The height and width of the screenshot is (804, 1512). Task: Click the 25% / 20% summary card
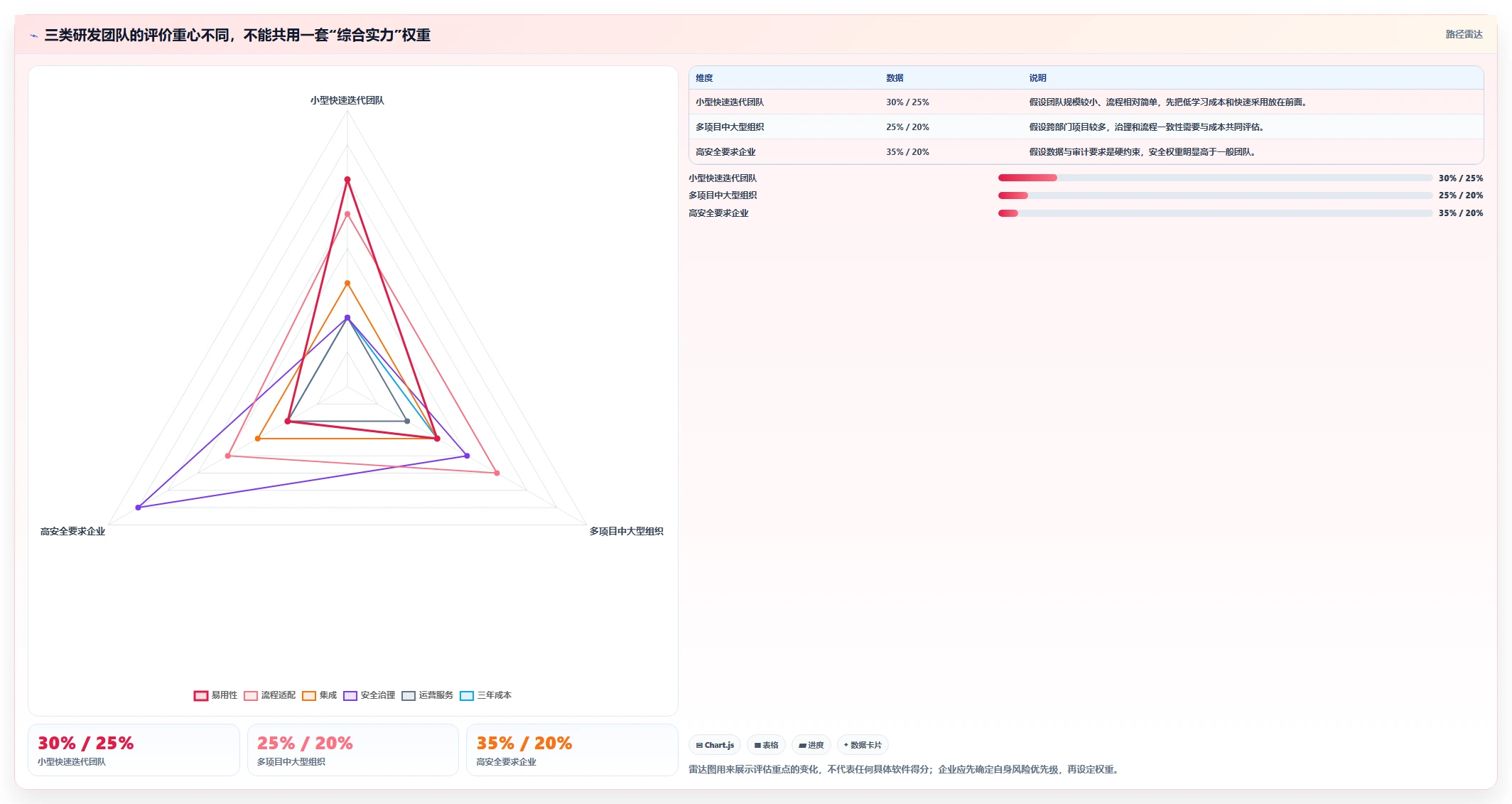click(x=353, y=750)
